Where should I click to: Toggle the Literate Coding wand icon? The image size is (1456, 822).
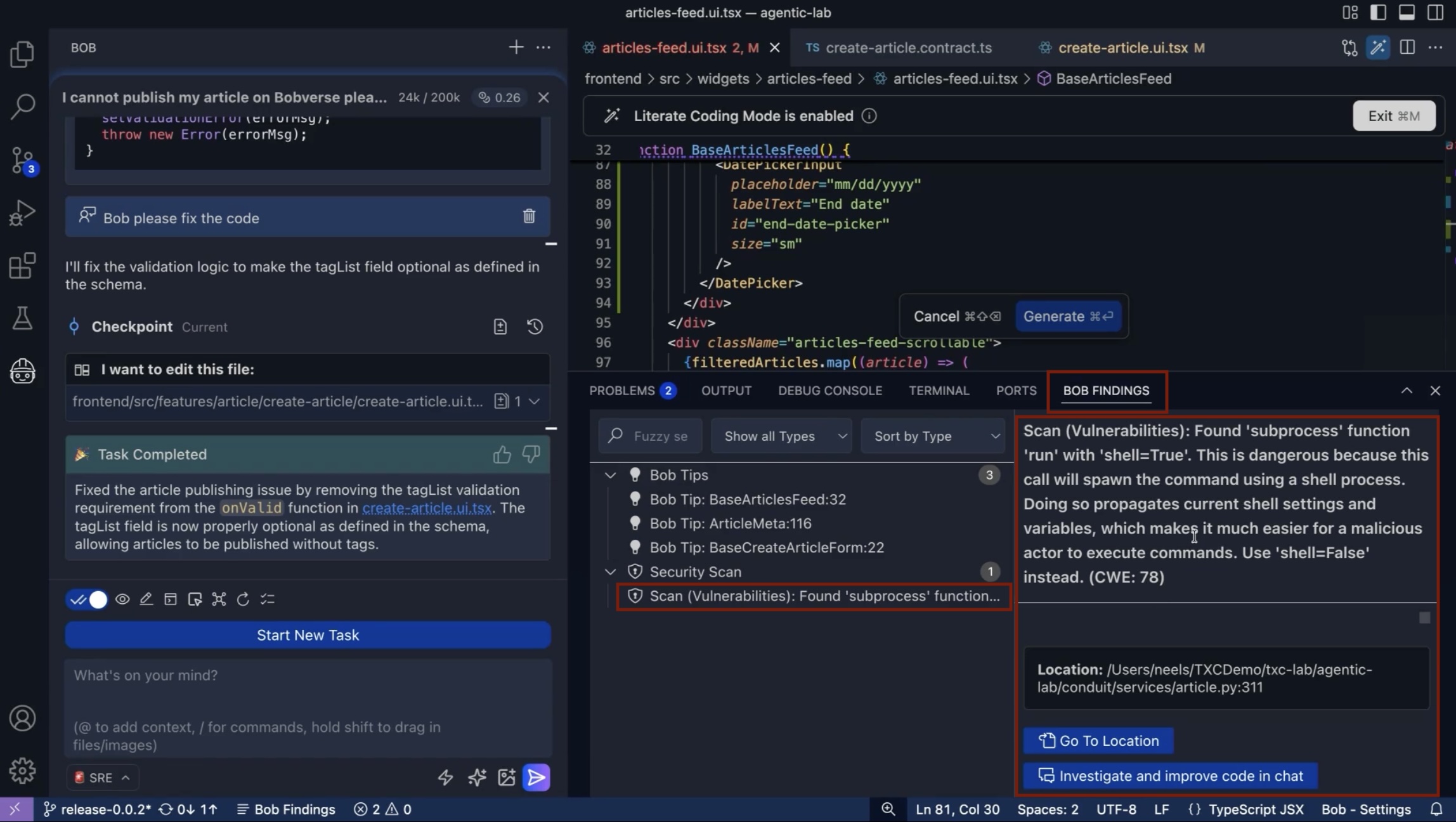1377,48
